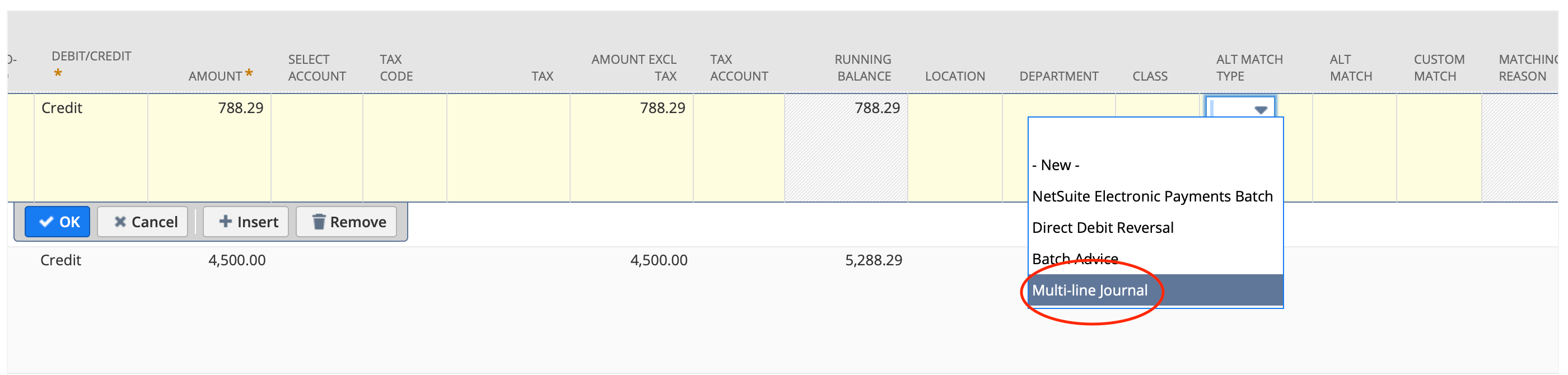Click the Location column header
The width and height of the screenshot is (1568, 375).
click(955, 76)
